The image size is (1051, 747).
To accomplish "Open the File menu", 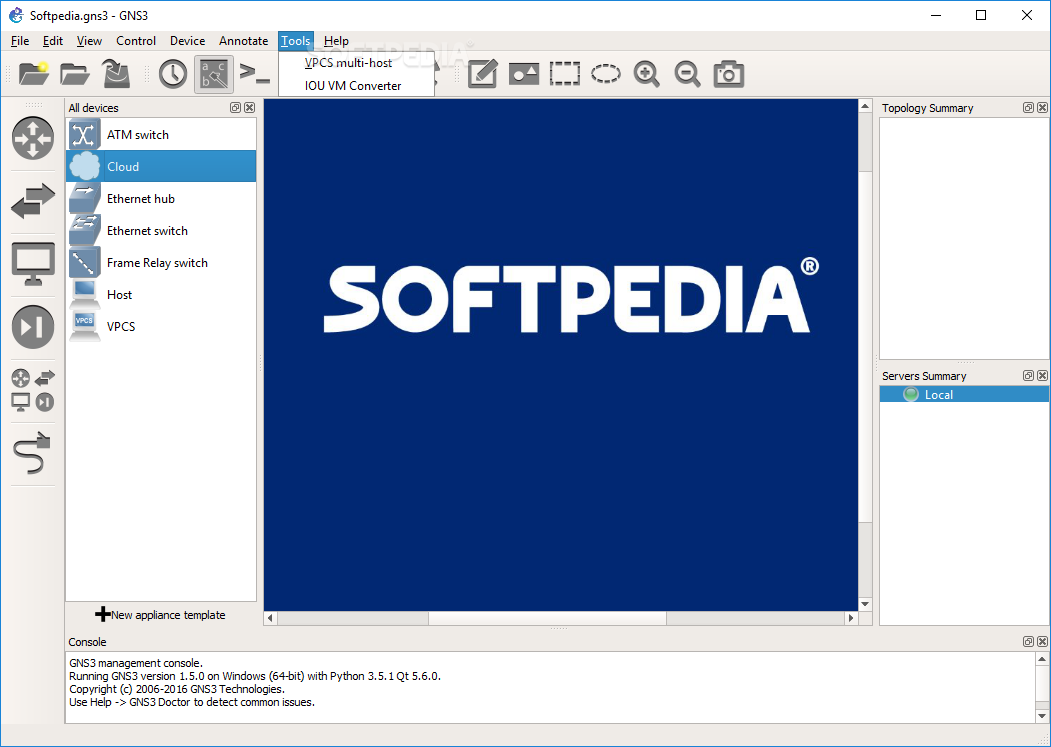I will (x=20, y=41).
